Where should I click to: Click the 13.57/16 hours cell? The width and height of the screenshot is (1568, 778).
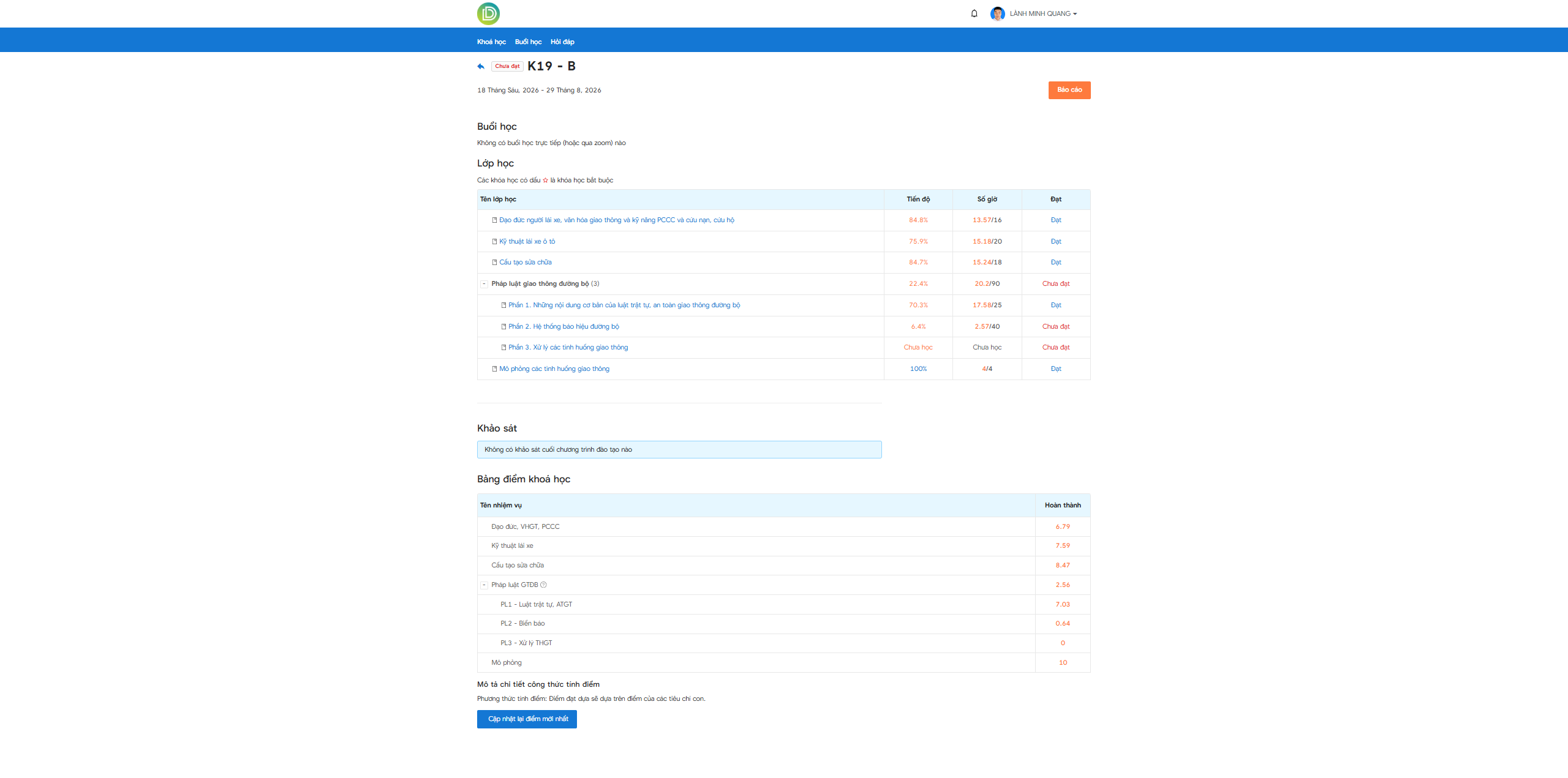click(987, 220)
